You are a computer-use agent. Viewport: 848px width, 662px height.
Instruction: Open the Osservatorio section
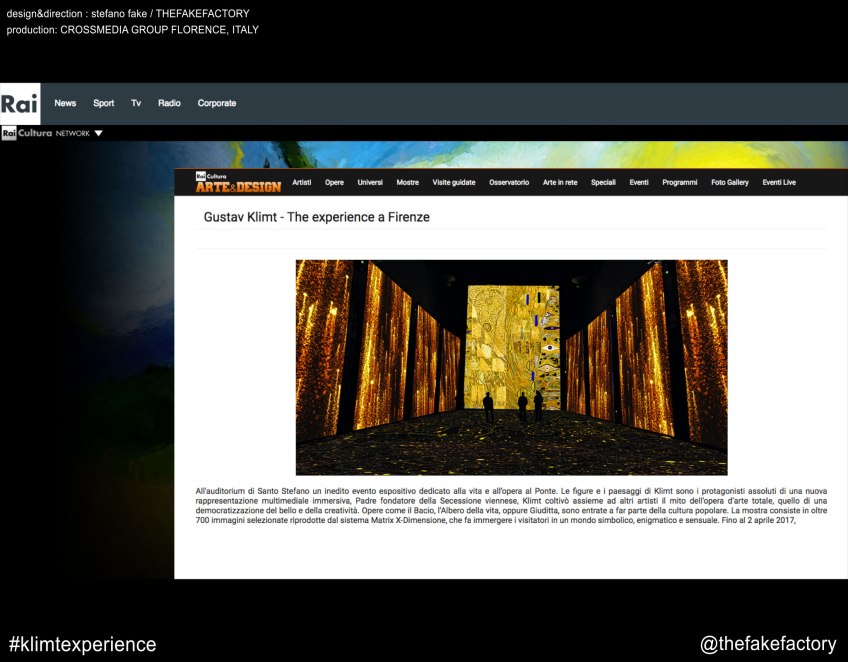509,183
